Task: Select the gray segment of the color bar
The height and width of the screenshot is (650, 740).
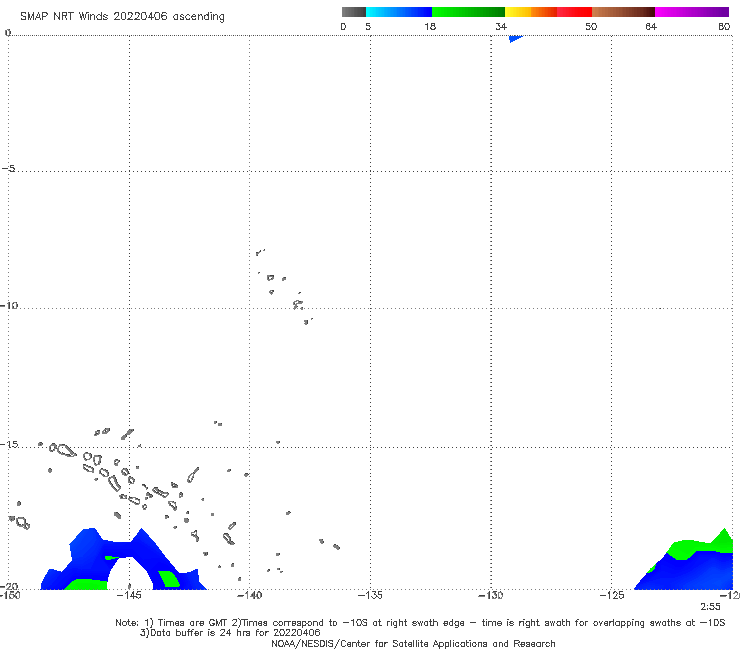Action: coord(354,12)
